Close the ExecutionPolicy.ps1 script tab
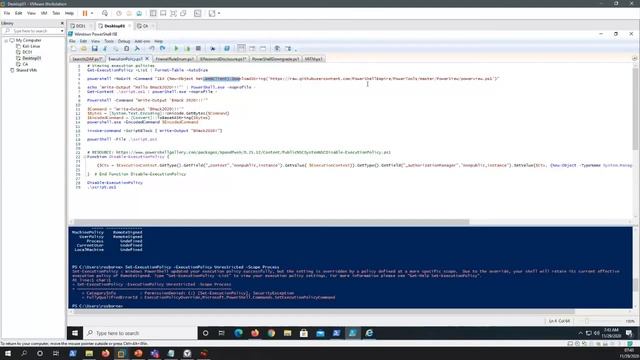 [x=147, y=59]
